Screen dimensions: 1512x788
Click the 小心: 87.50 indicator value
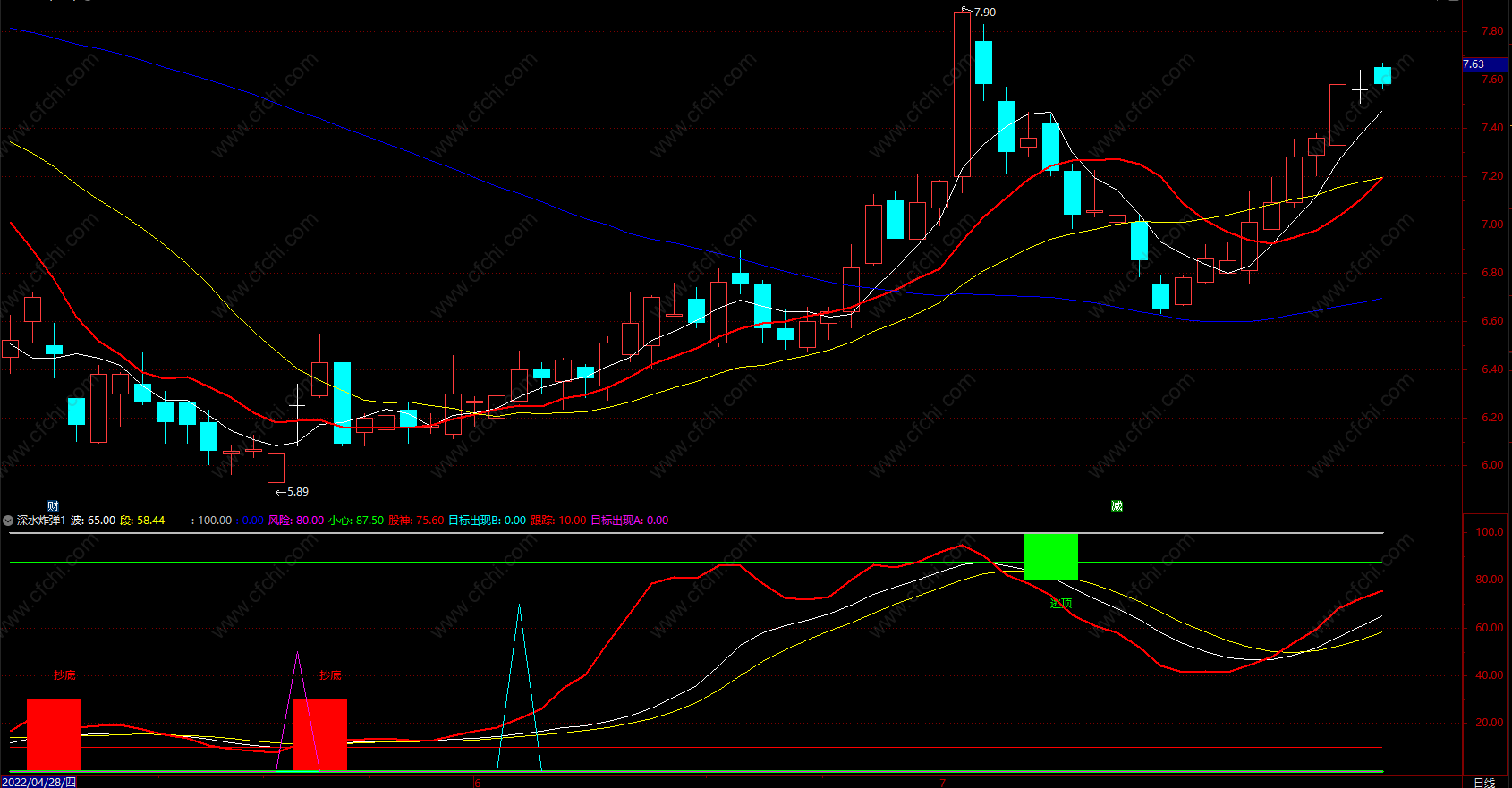(x=356, y=521)
